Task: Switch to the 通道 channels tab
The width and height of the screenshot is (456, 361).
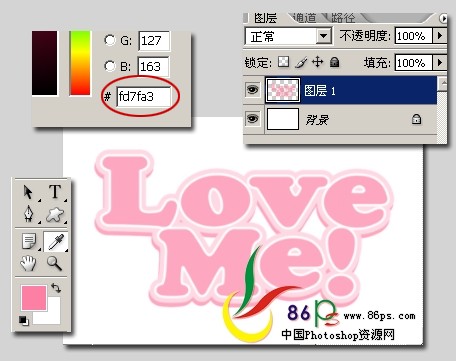Action: tap(305, 18)
